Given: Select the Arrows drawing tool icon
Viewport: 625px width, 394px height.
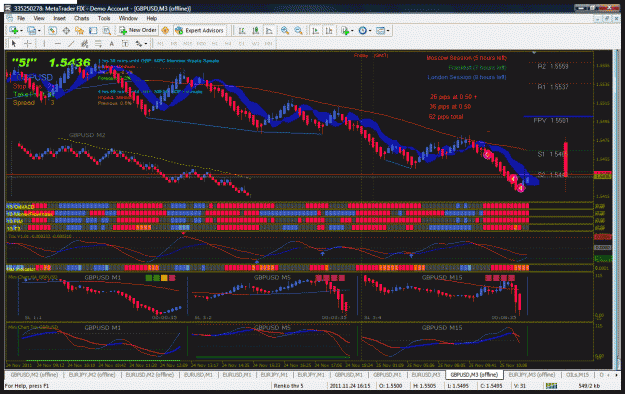Looking at the screenshot, I should tap(139, 43).
